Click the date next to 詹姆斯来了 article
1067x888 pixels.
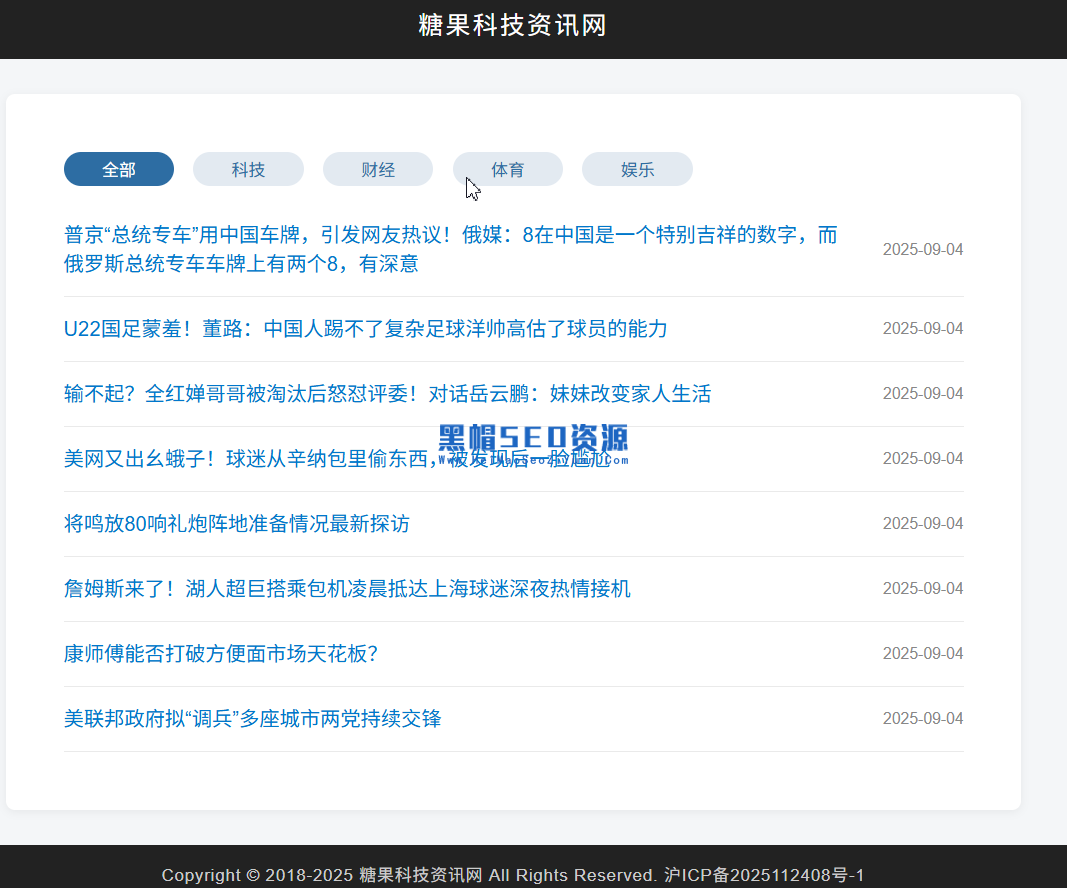click(922, 588)
